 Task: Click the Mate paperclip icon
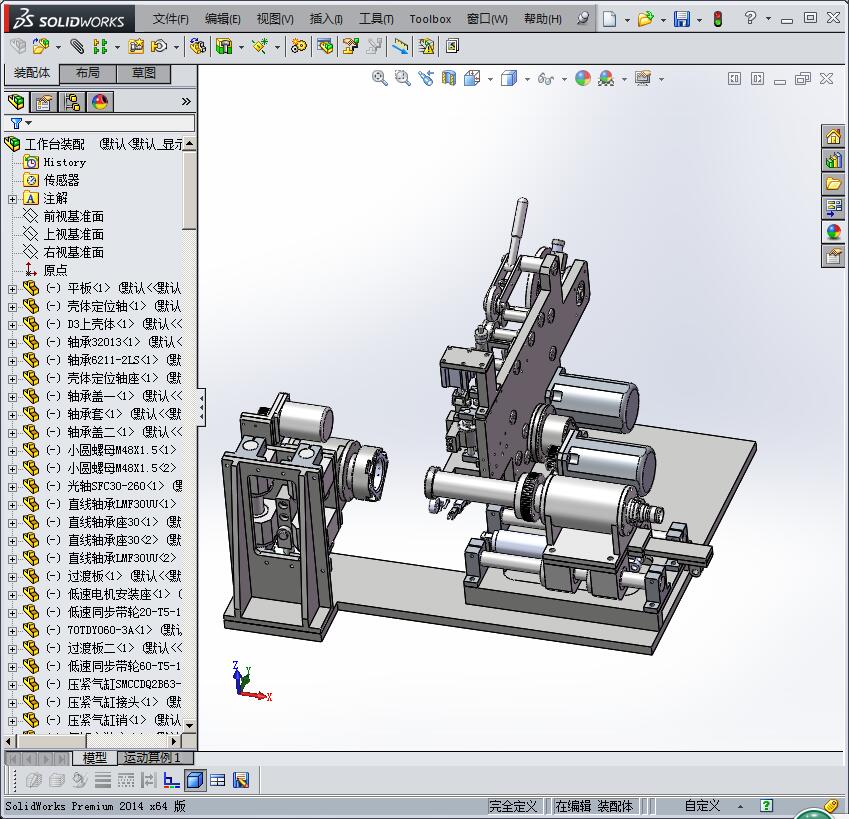point(77,47)
